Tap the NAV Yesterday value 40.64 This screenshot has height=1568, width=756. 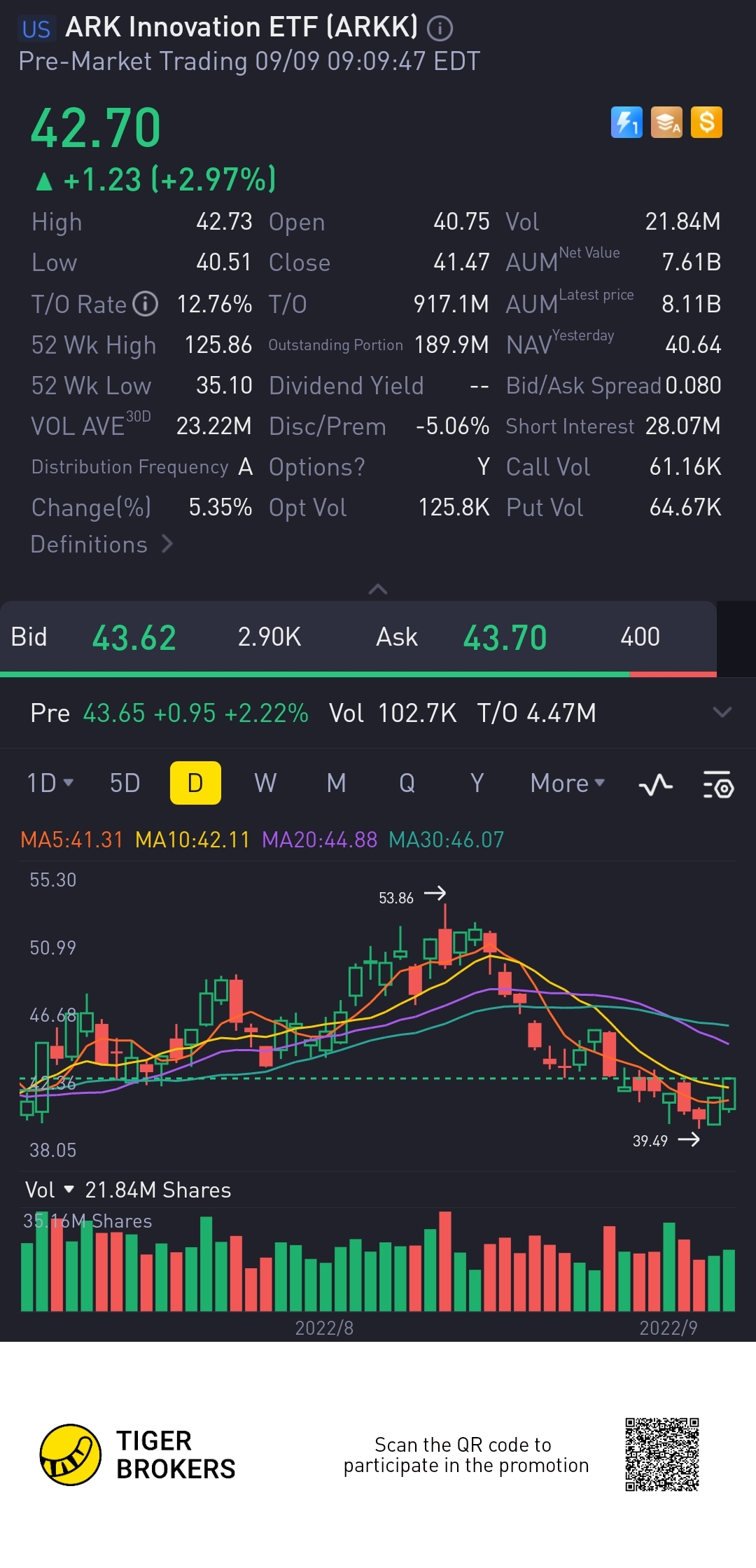click(693, 345)
